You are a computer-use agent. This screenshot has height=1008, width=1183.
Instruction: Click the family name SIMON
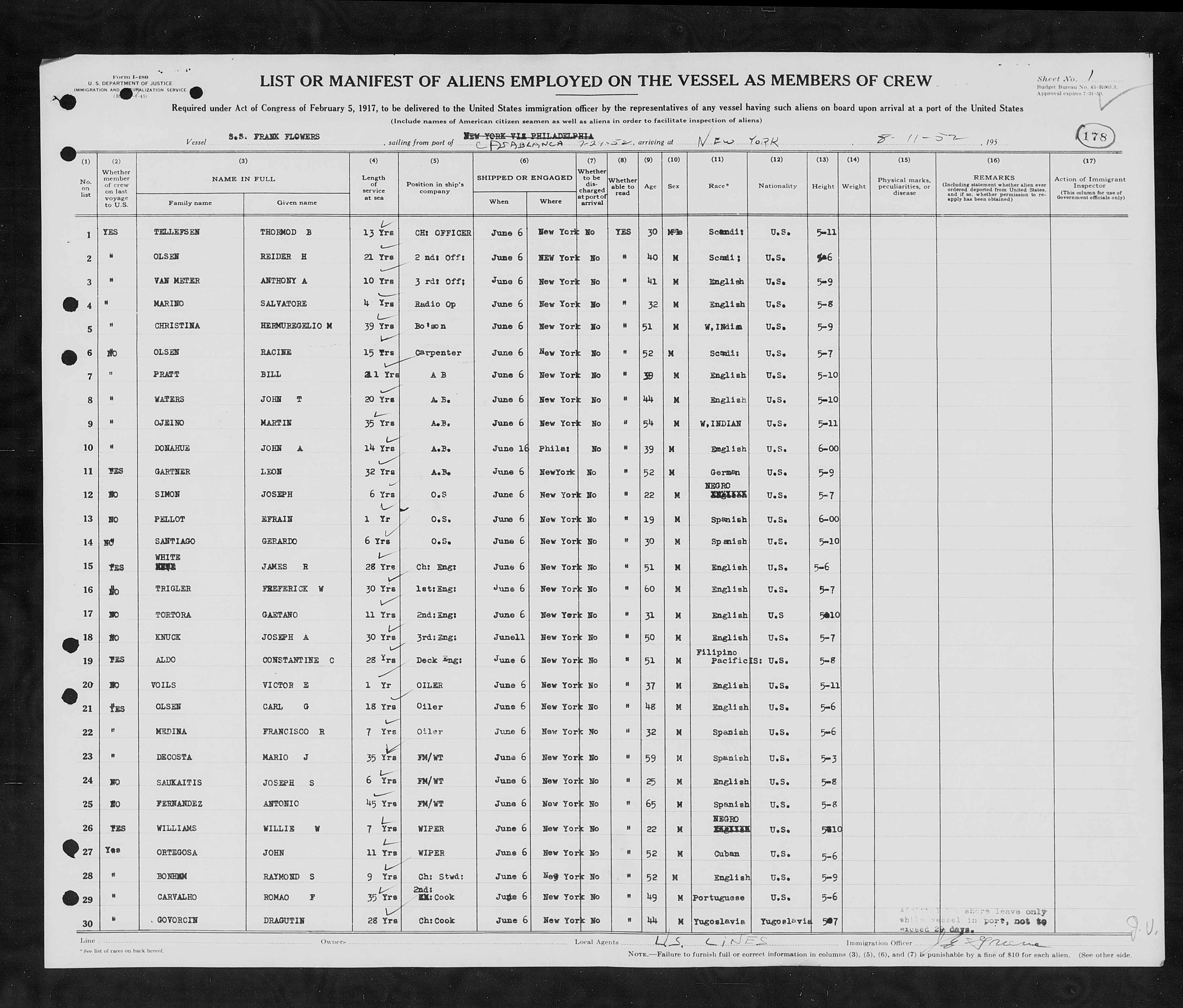point(167,494)
